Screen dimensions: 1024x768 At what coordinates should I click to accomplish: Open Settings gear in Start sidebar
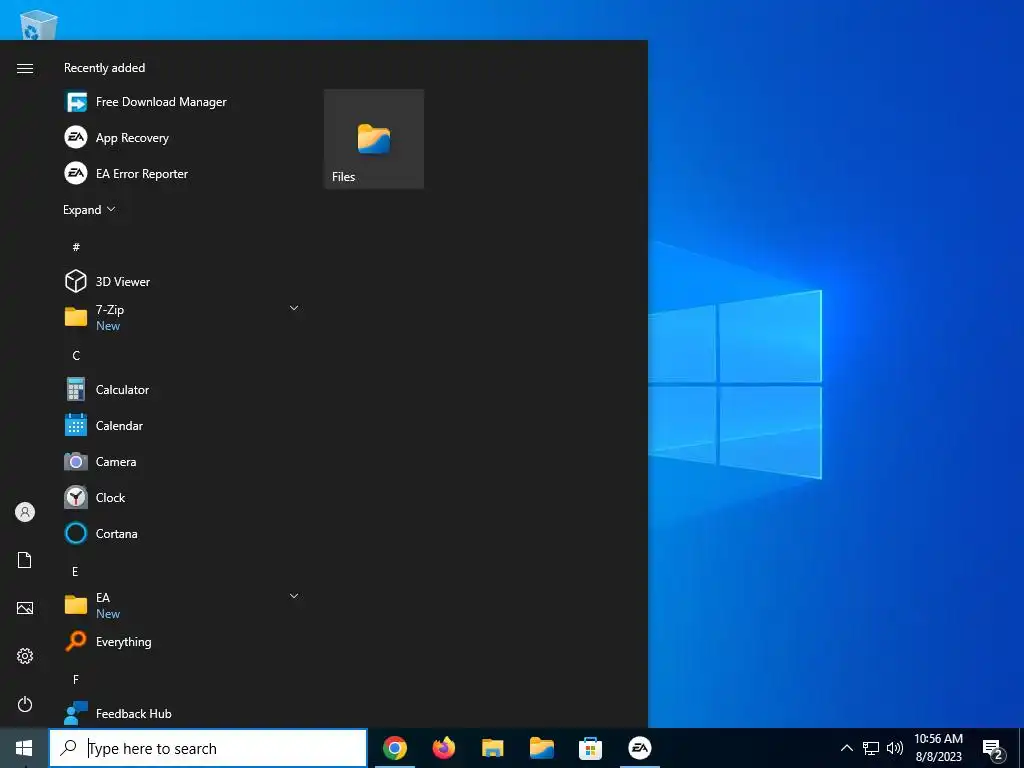point(25,656)
